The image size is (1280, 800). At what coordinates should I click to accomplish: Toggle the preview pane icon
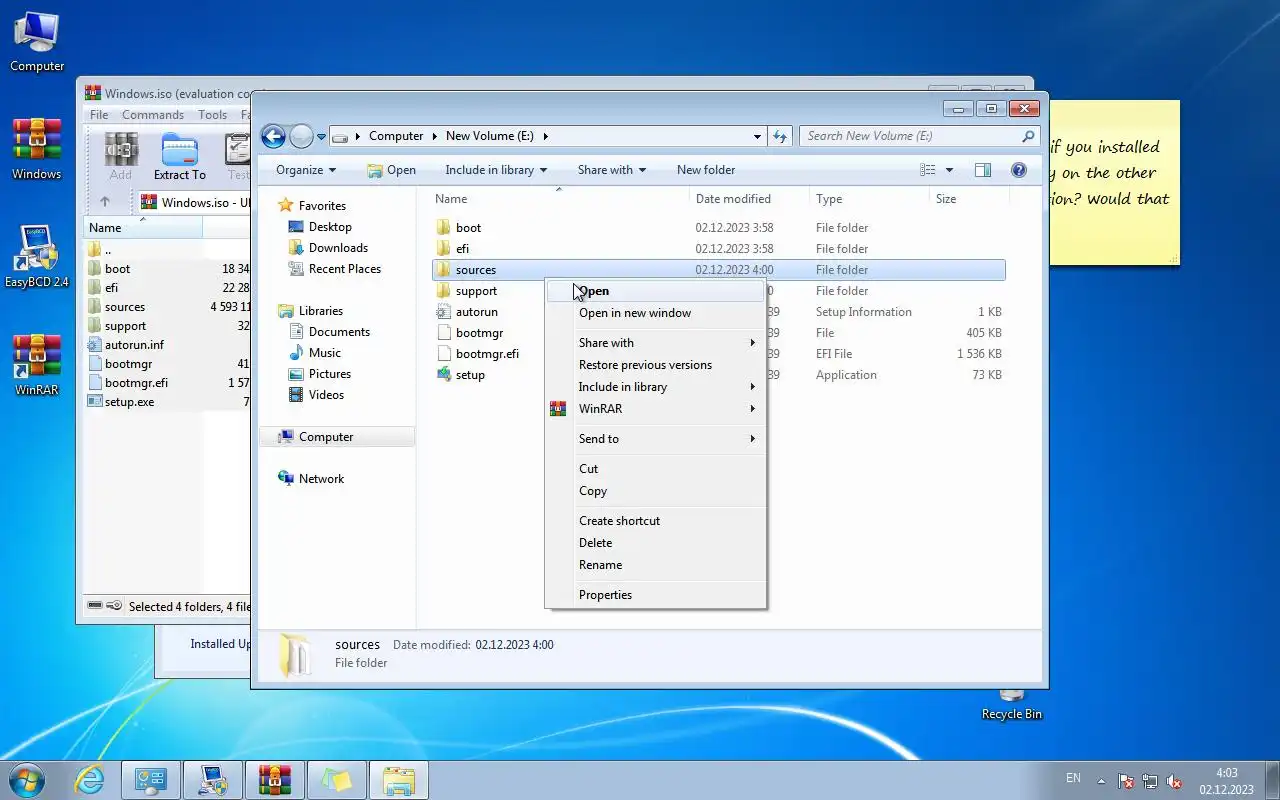pos(983,170)
